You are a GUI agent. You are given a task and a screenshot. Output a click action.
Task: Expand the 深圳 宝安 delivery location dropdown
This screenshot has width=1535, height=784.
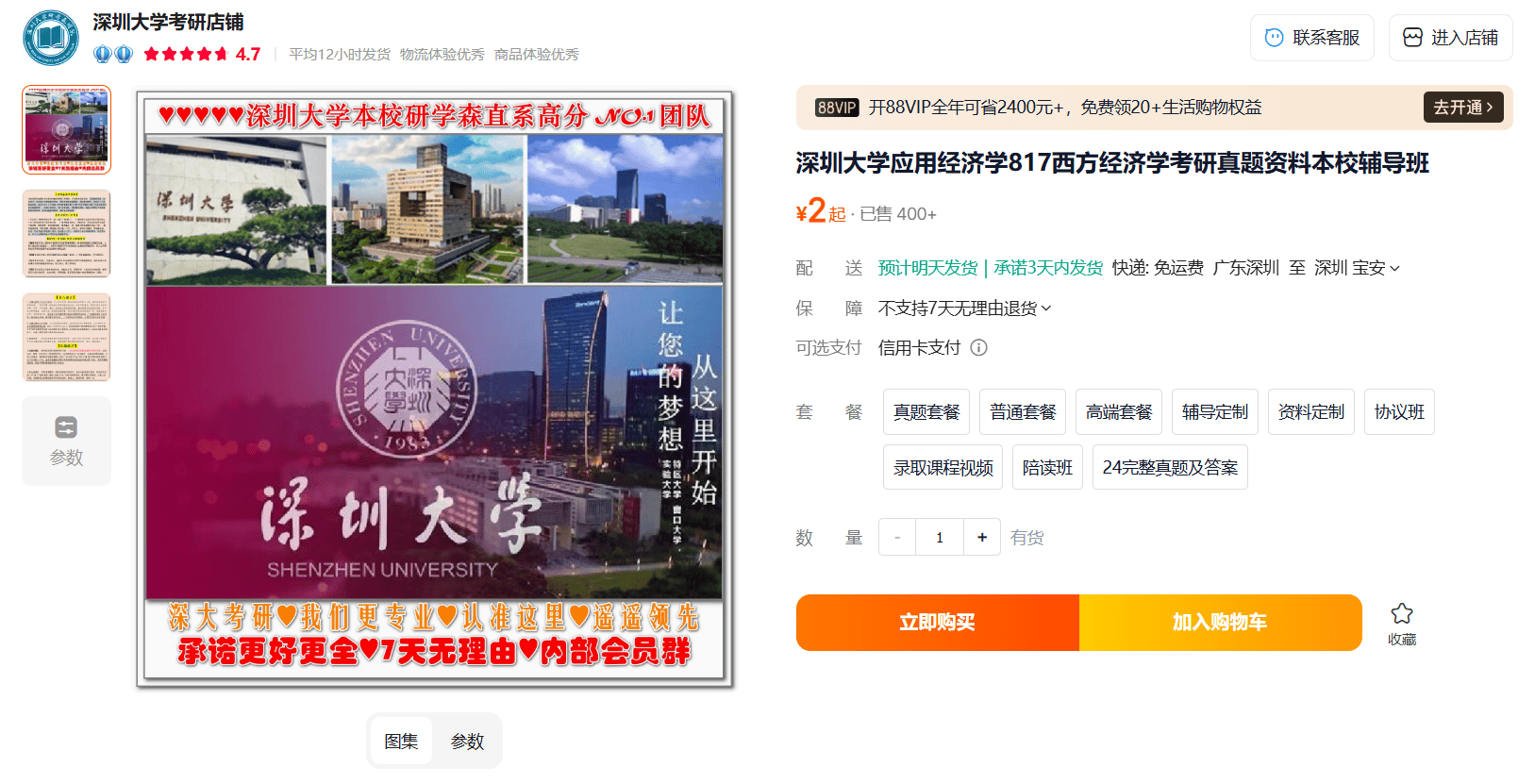pos(1357,268)
